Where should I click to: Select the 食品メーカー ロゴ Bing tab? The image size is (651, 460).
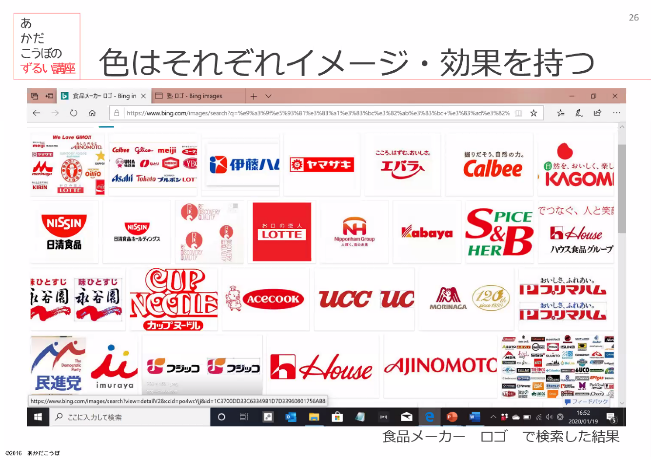tap(104, 96)
